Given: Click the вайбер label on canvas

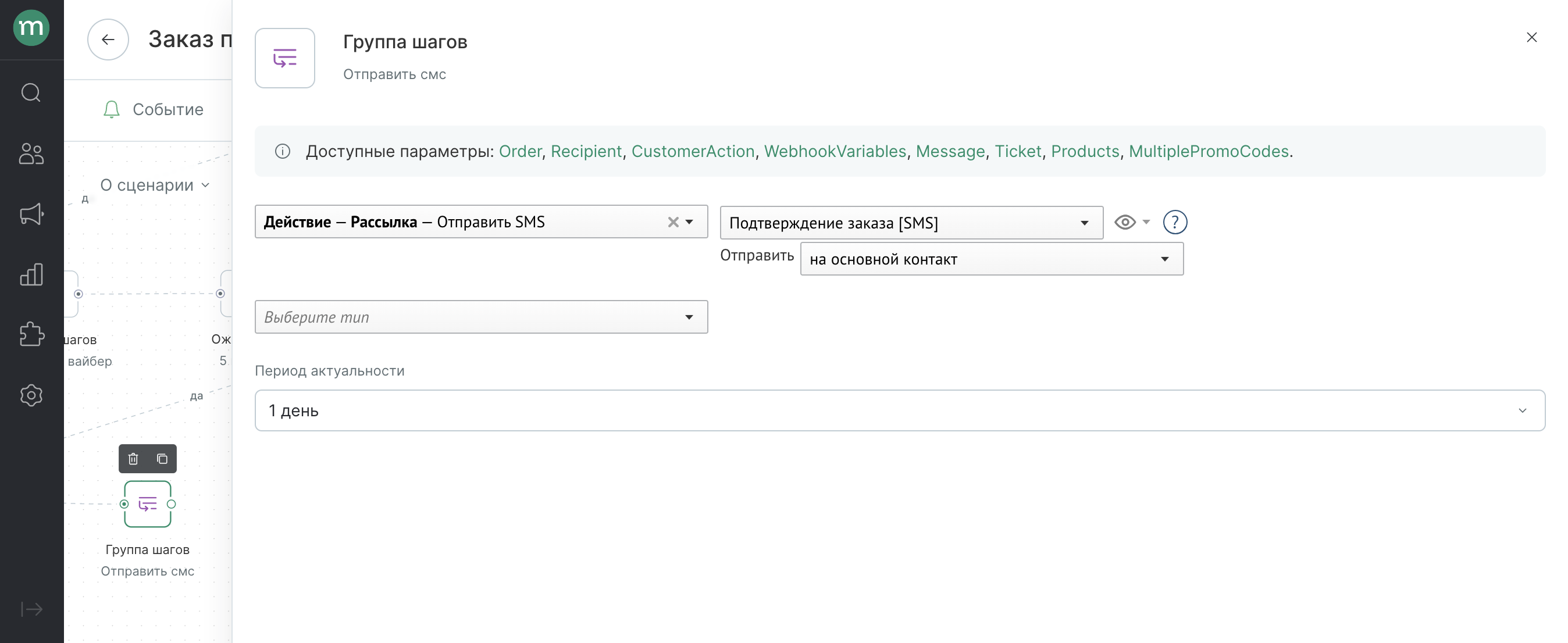Looking at the screenshot, I should point(90,362).
